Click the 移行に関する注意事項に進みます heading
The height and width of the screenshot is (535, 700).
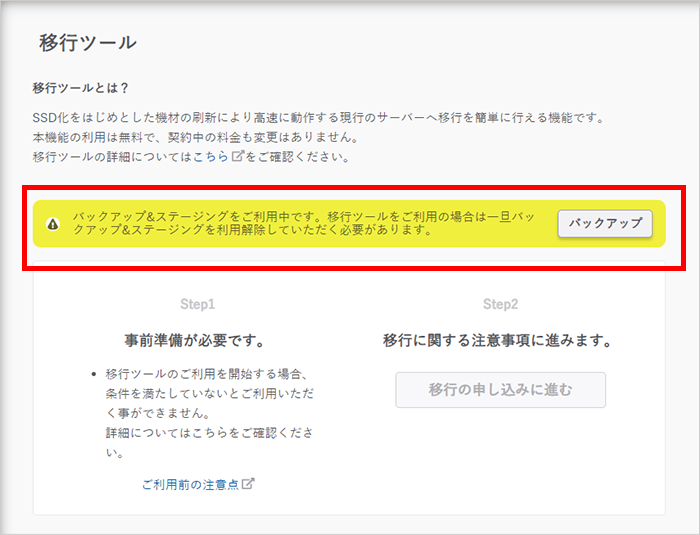497,340
